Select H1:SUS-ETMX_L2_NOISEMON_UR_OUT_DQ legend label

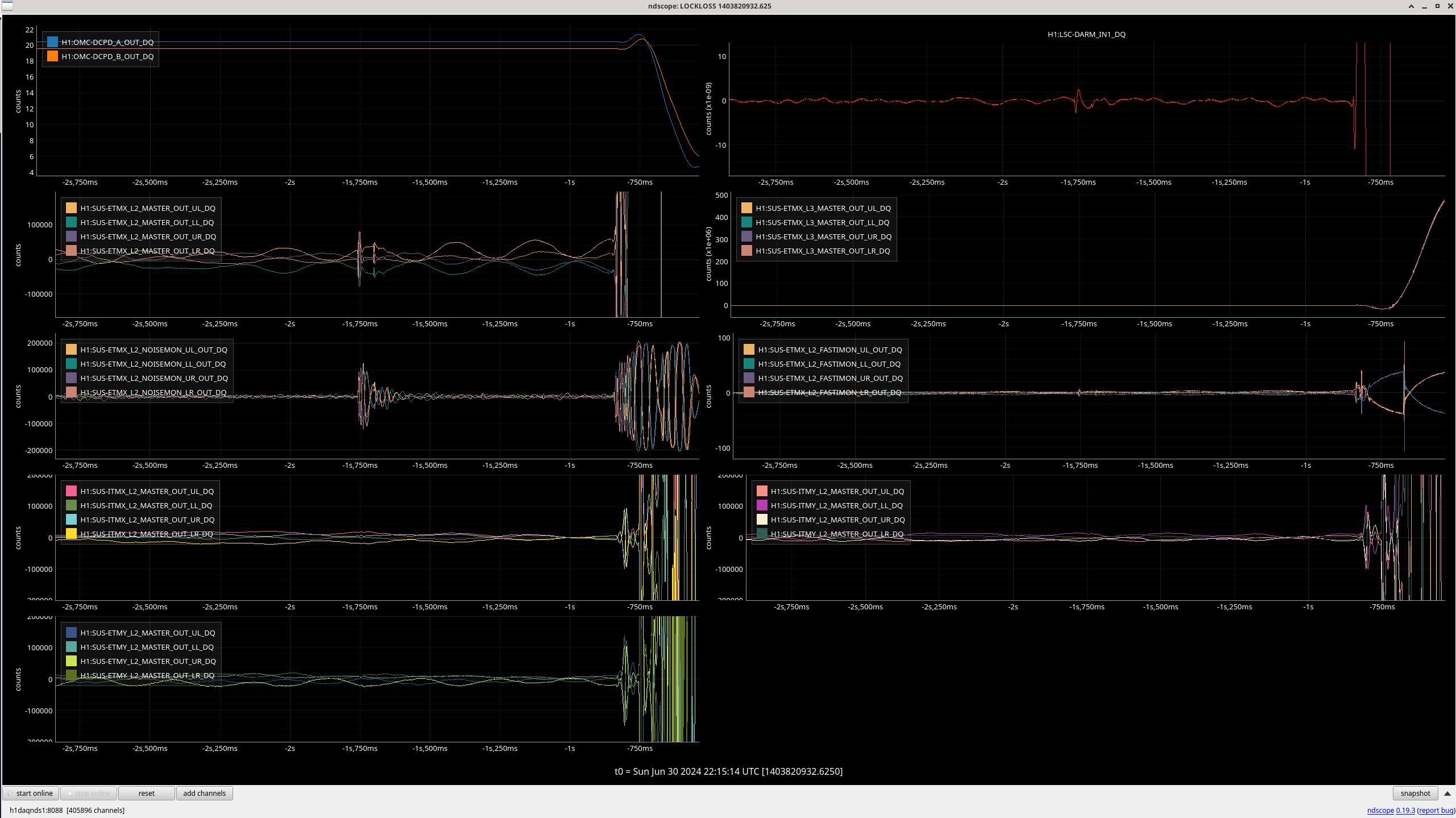(x=154, y=378)
